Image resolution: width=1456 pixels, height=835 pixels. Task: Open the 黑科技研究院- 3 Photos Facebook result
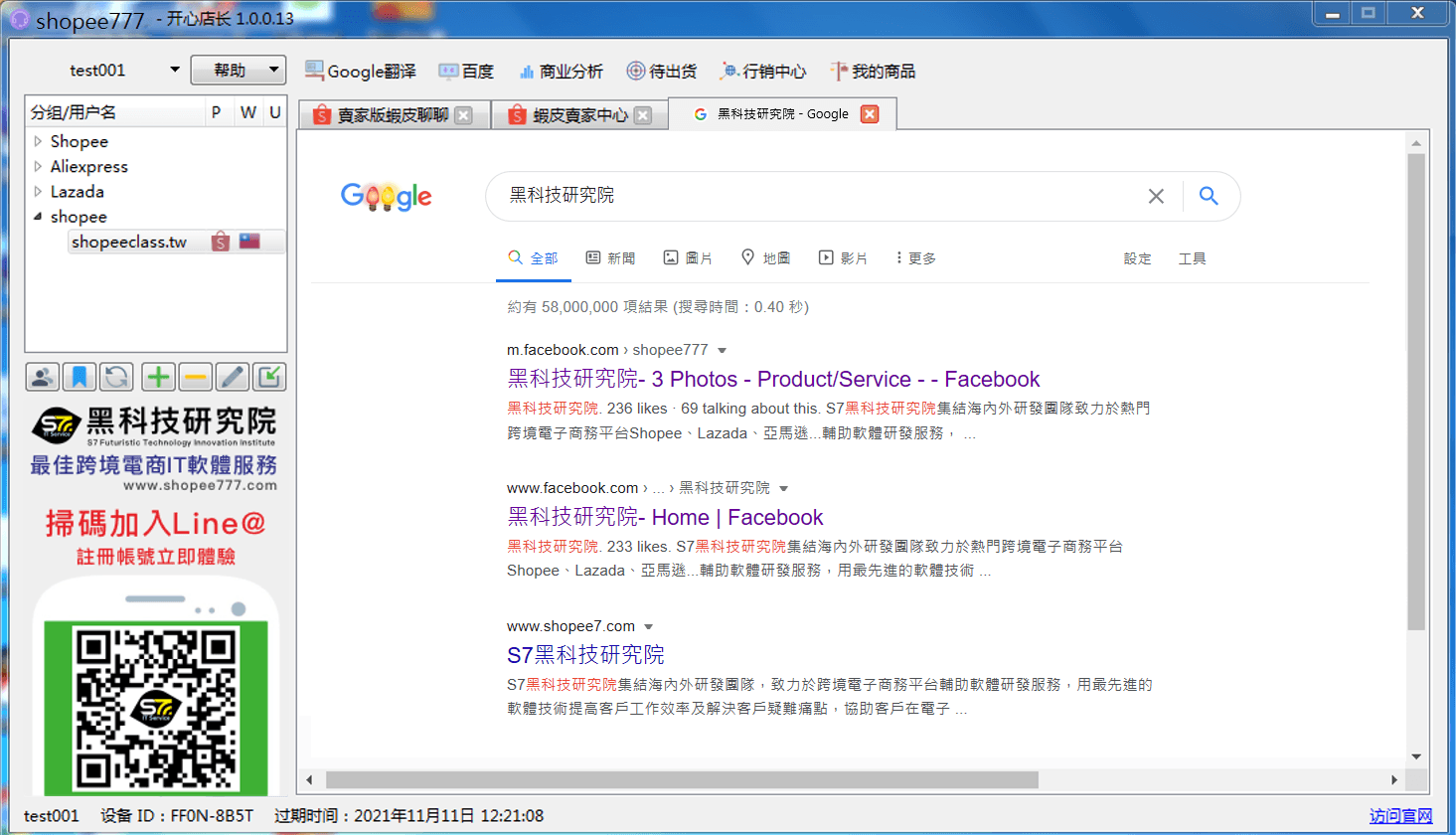pos(773,379)
